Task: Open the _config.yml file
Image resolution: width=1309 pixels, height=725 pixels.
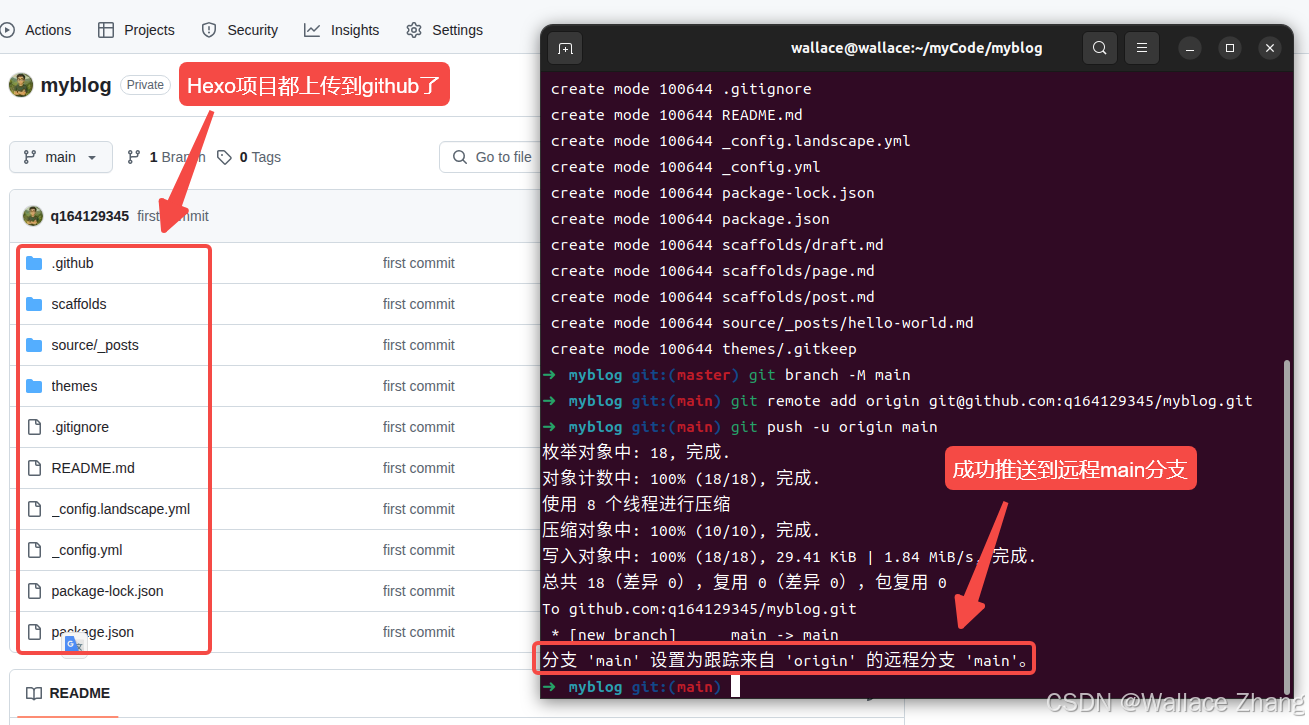Action: click(x=87, y=550)
